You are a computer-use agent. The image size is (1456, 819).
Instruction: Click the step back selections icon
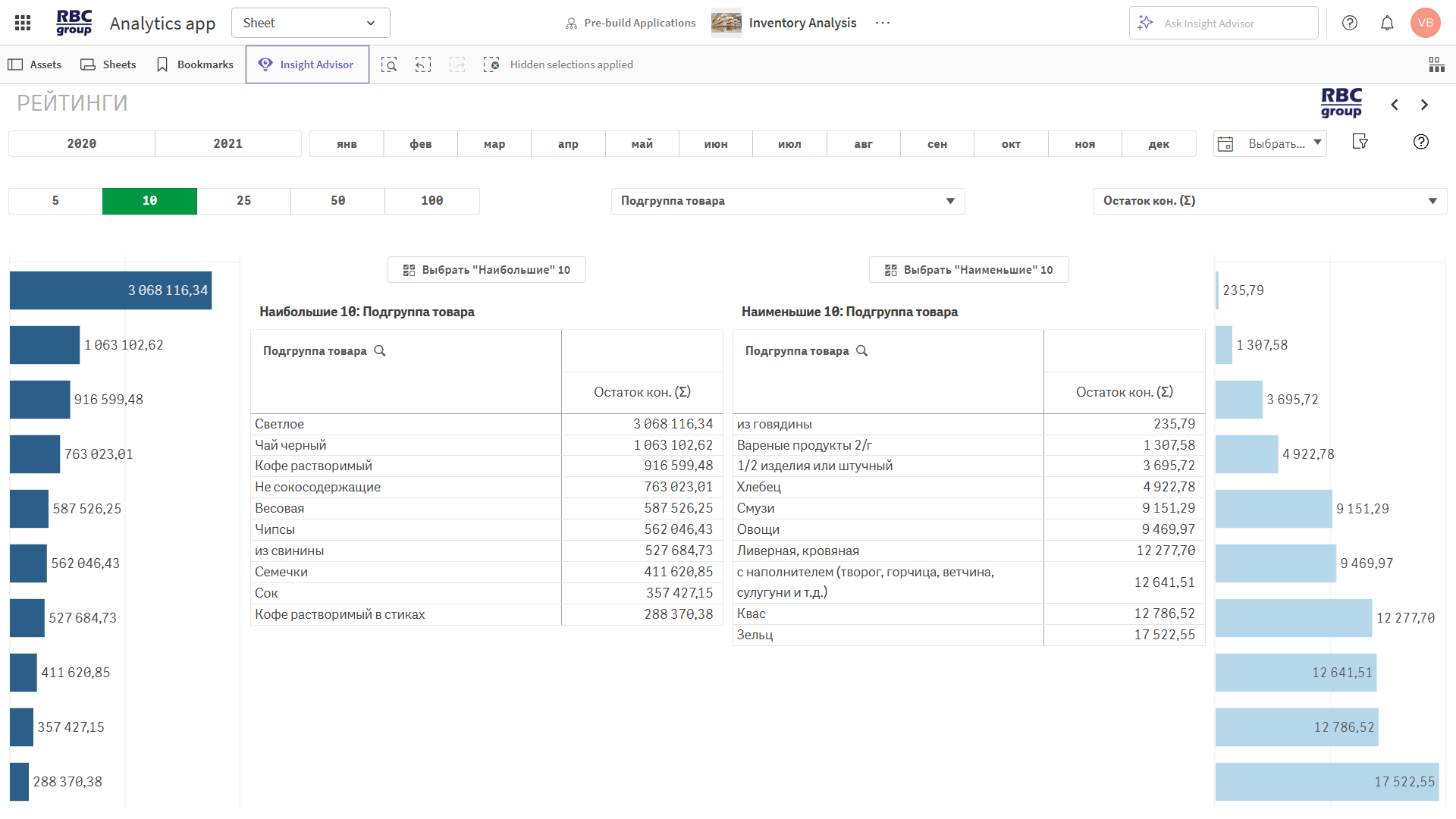coord(423,64)
